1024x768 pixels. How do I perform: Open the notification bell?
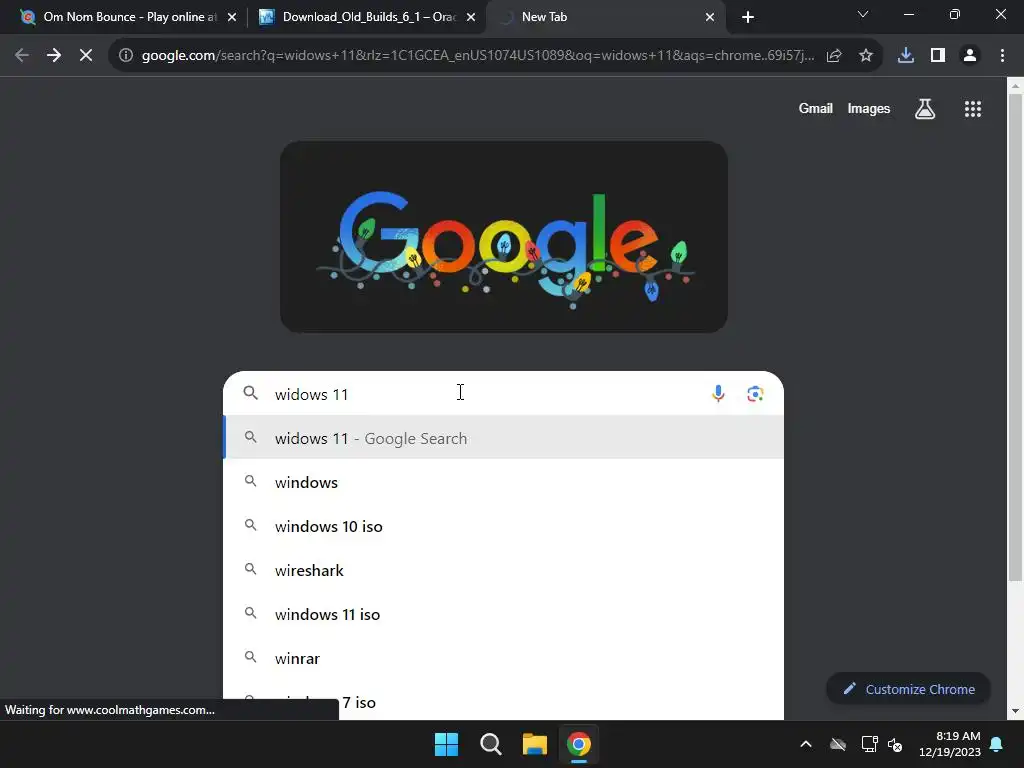coord(997,744)
